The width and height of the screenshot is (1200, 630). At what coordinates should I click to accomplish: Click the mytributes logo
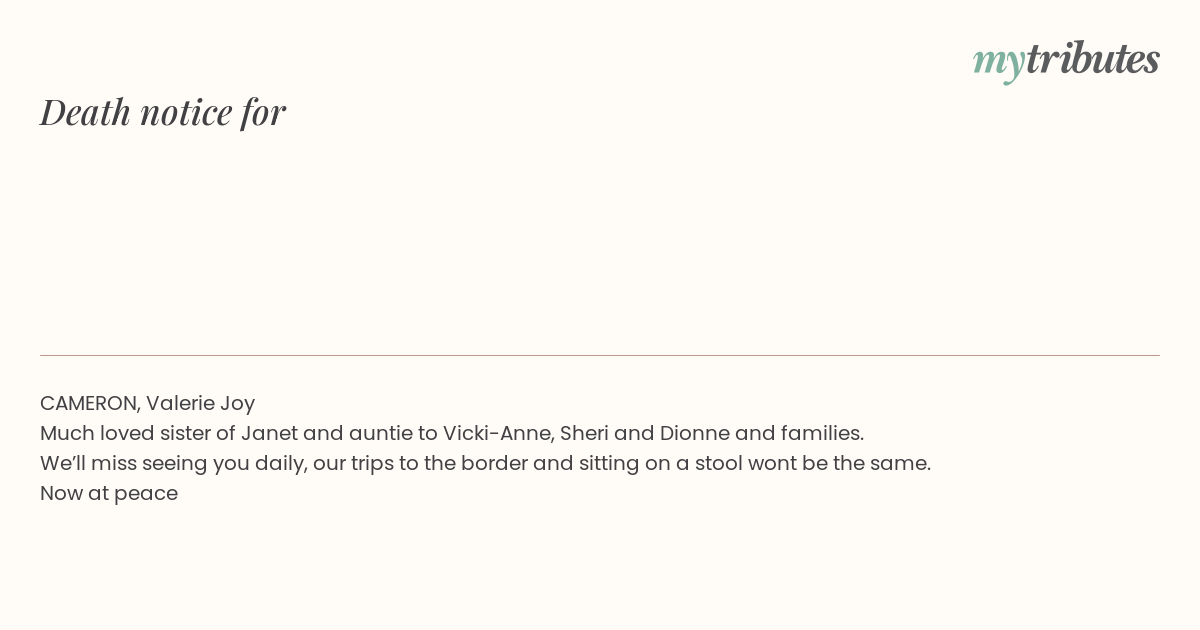[x=1066, y=60]
